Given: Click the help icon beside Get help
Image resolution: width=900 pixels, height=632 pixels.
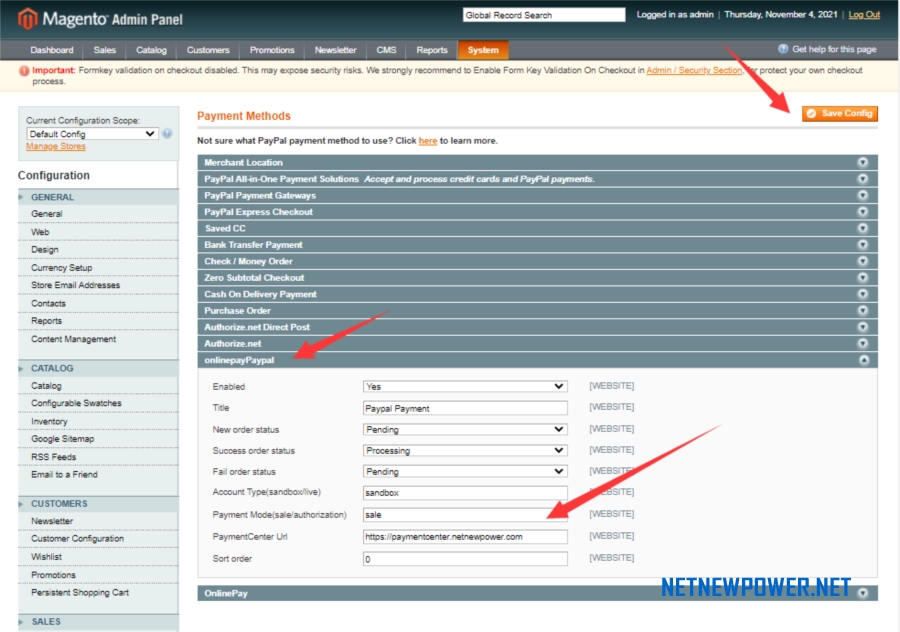Looking at the screenshot, I should (x=783, y=49).
